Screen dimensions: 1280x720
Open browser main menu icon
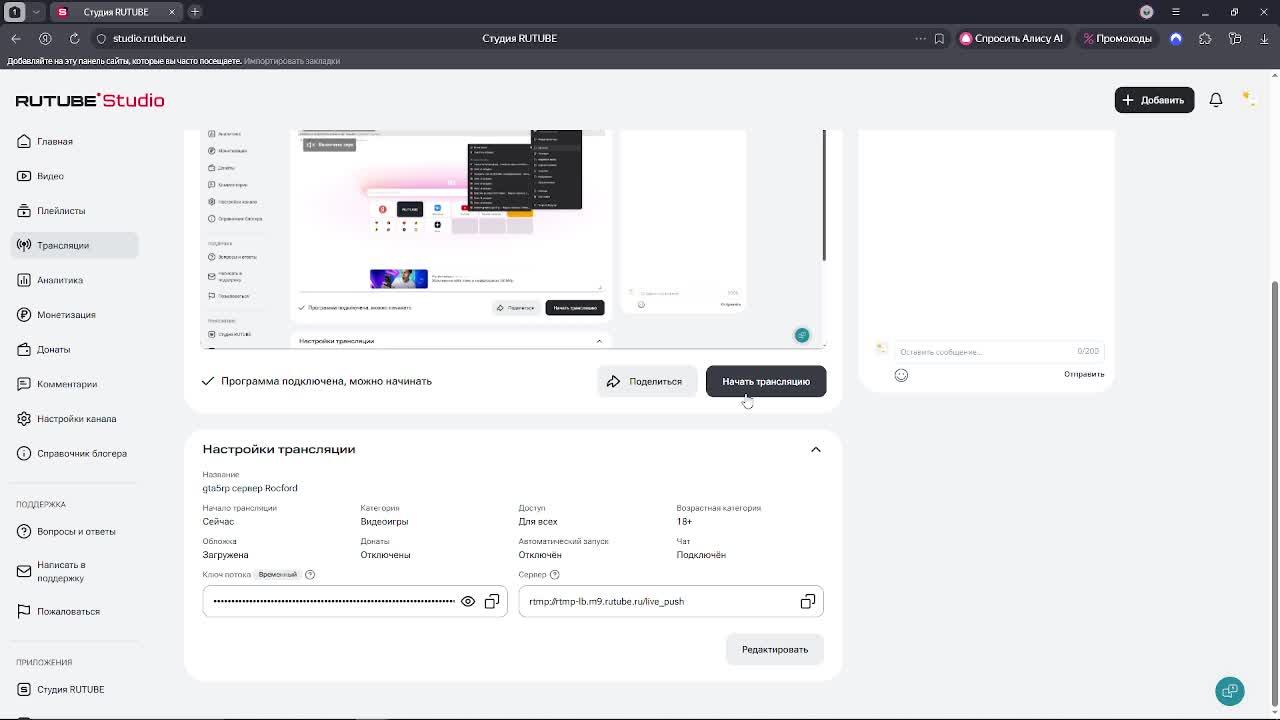pos(1176,12)
